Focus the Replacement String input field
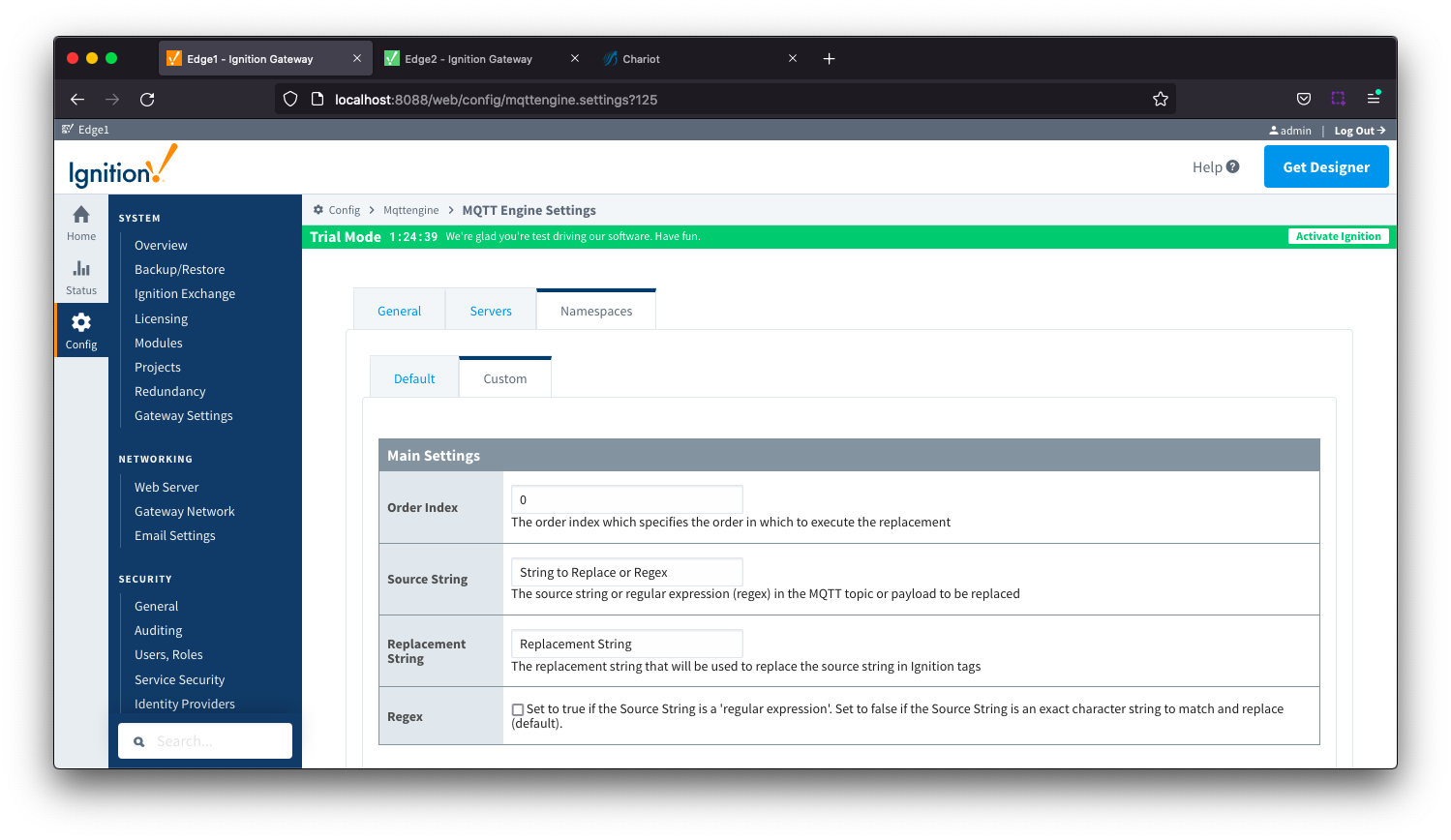Screen dimensions: 1451x840 (x=627, y=644)
